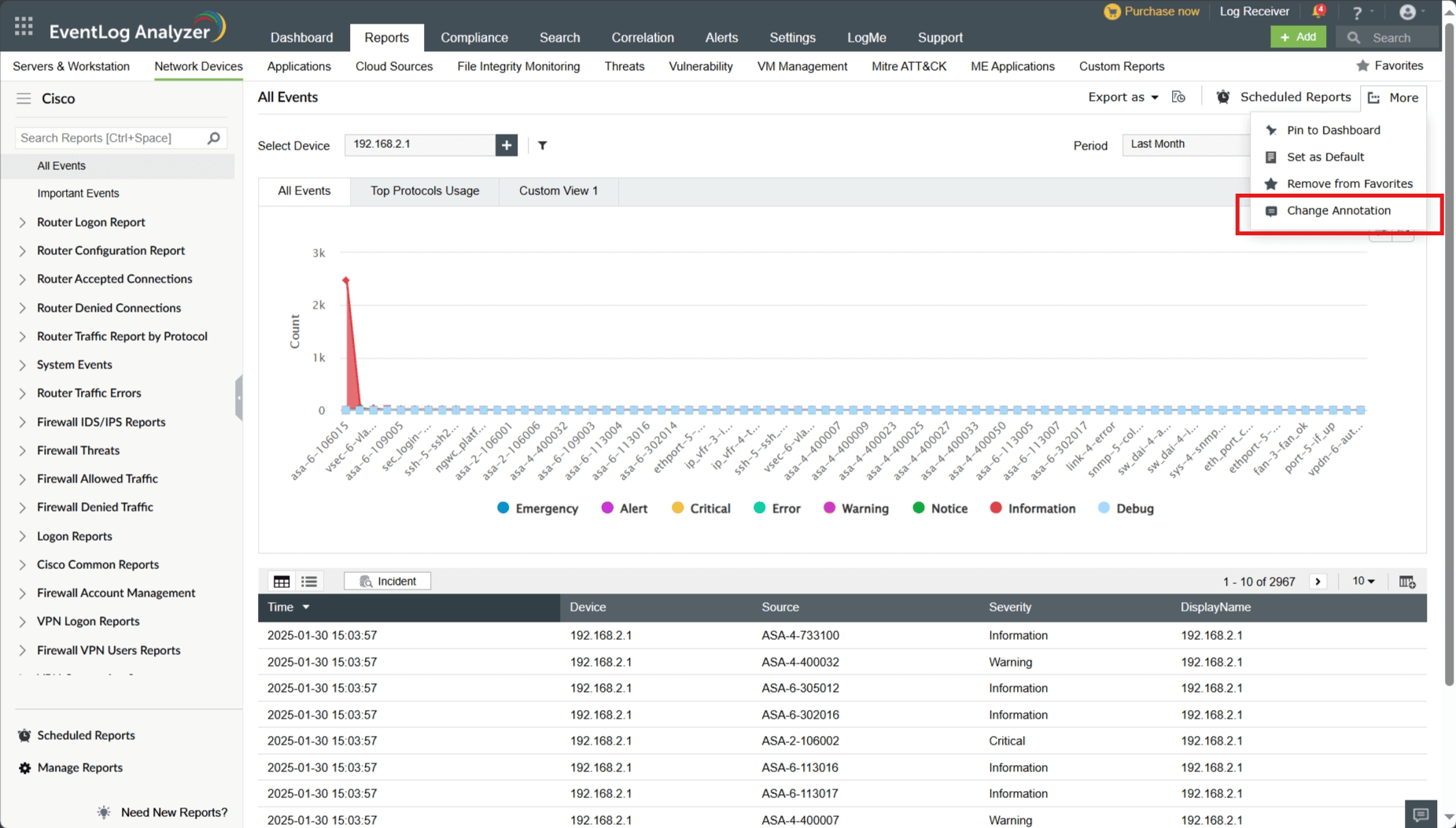
Task: Select the Important Events report
Action: click(x=78, y=194)
